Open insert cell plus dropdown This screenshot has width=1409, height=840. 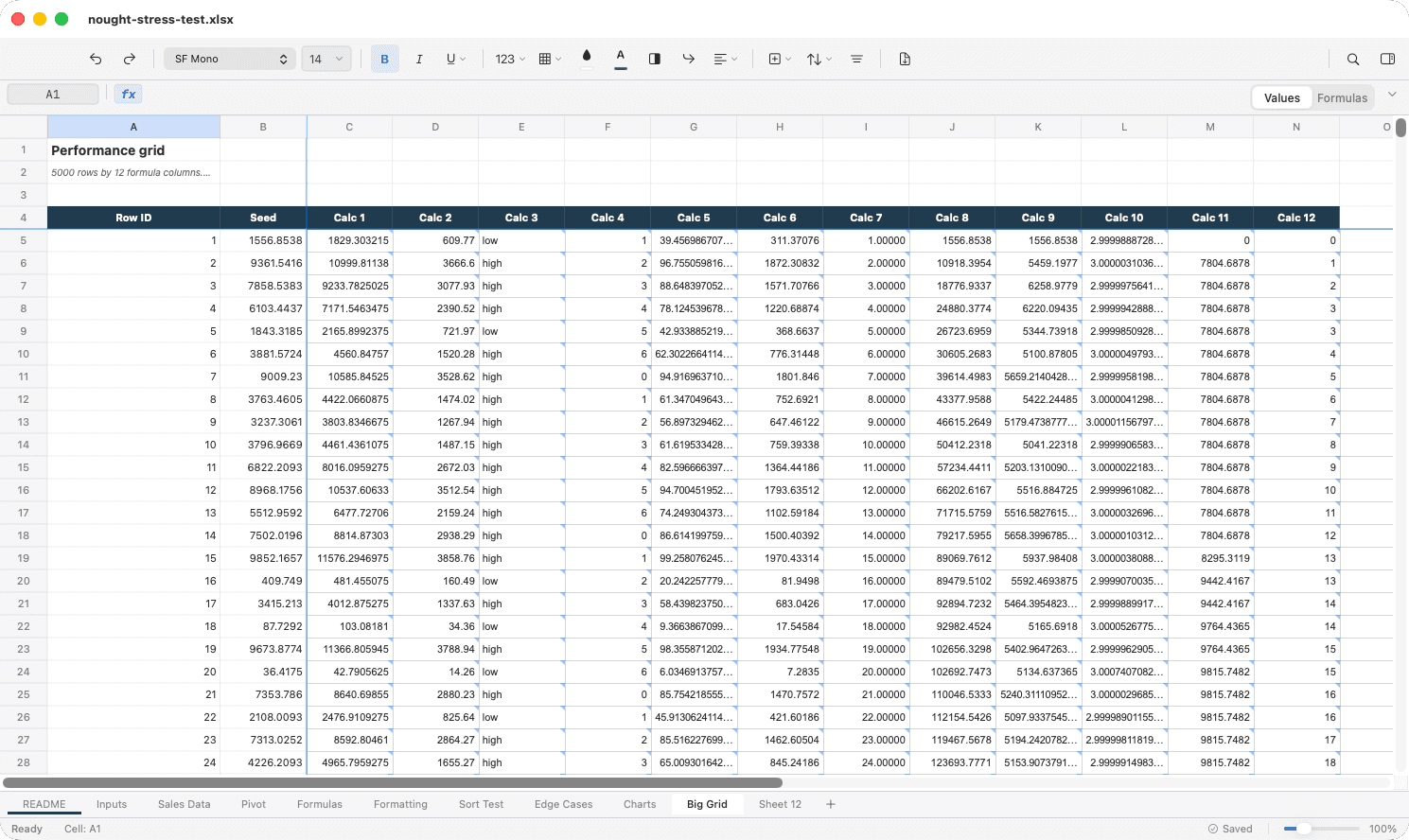point(780,59)
